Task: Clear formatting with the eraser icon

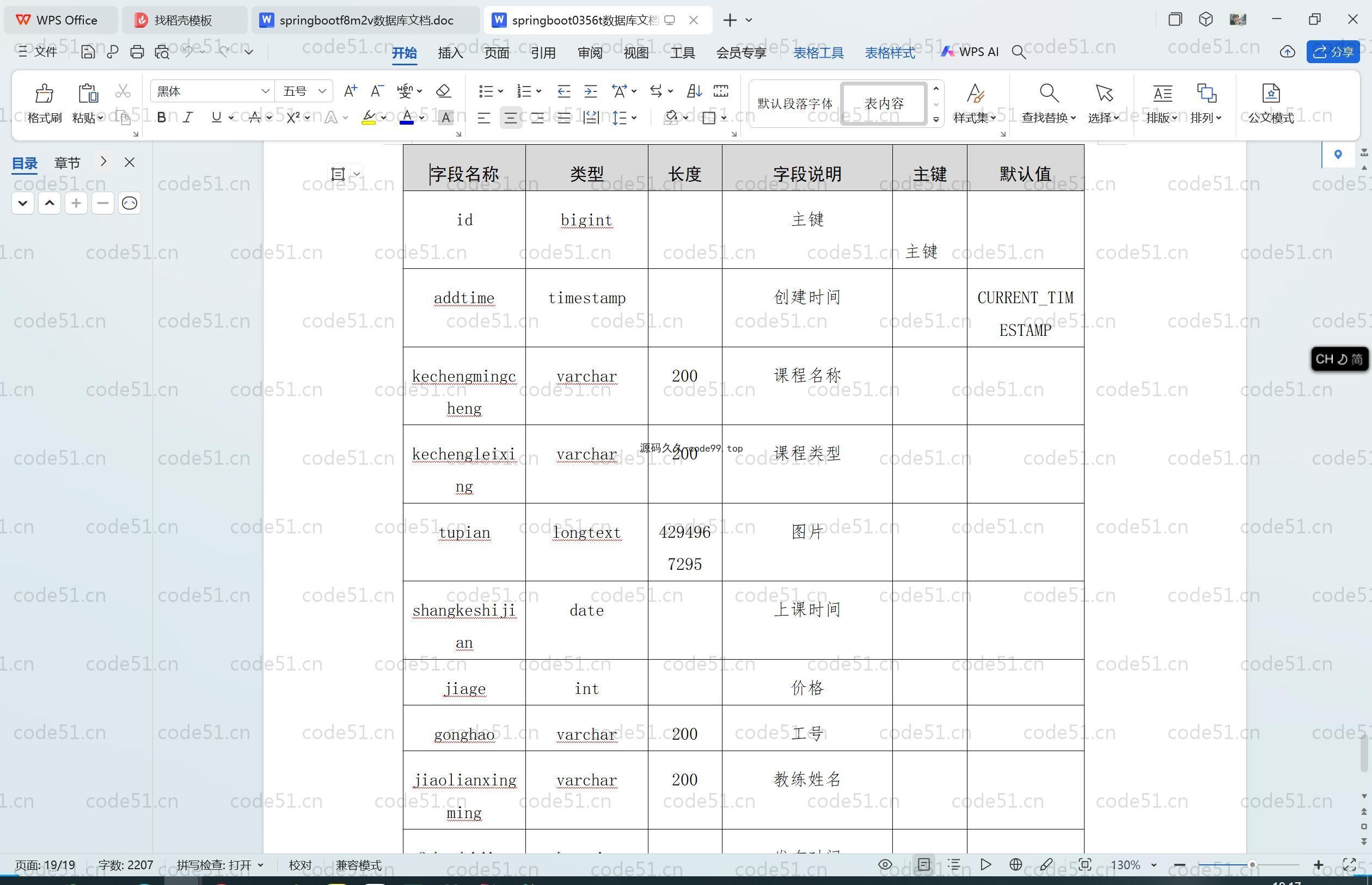Action: [443, 91]
